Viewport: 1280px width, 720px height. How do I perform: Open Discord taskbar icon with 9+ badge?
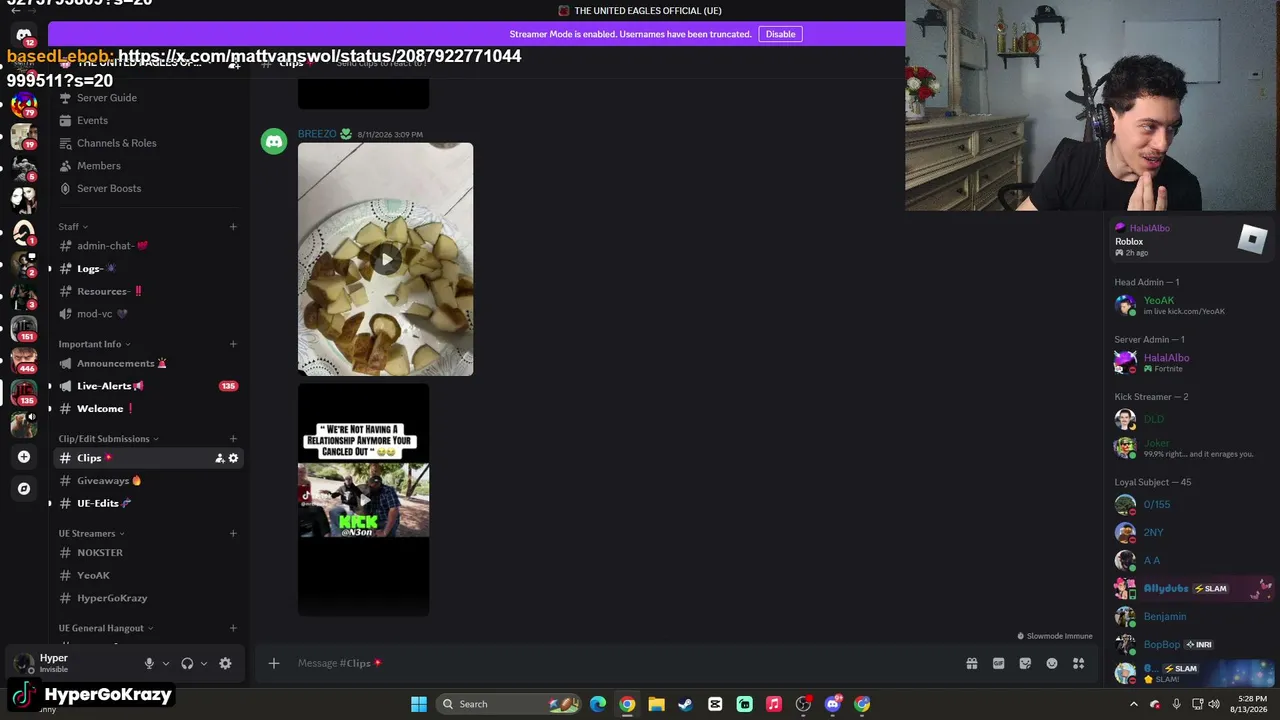(833, 704)
